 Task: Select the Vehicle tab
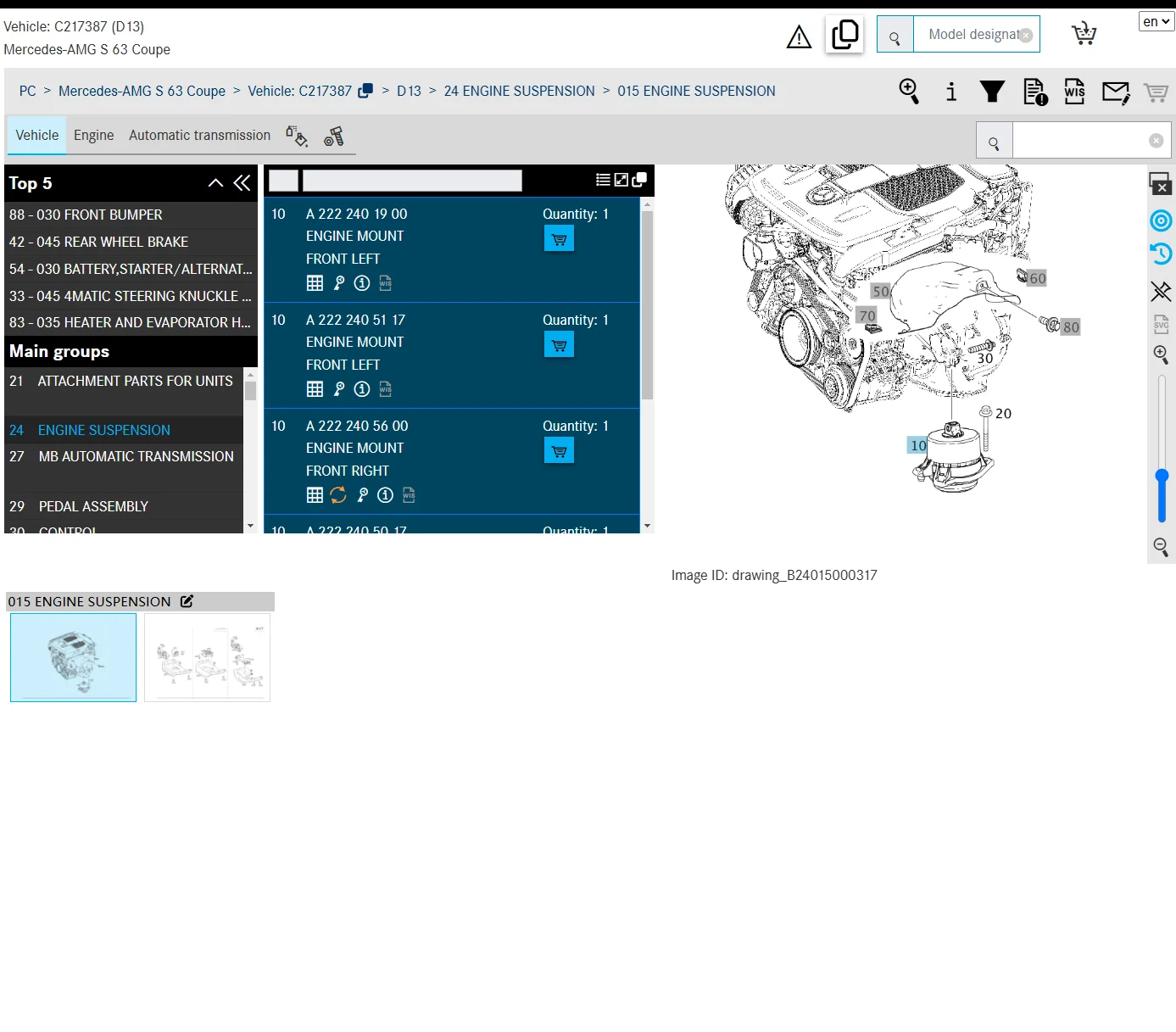(37, 136)
